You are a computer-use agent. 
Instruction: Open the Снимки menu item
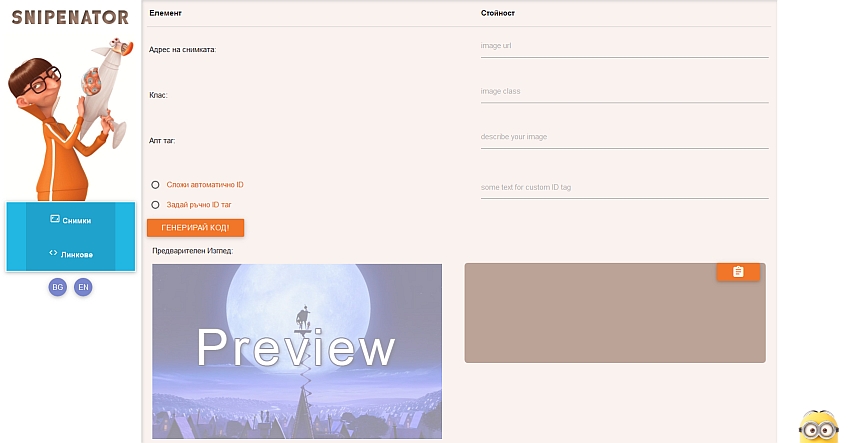(70, 220)
